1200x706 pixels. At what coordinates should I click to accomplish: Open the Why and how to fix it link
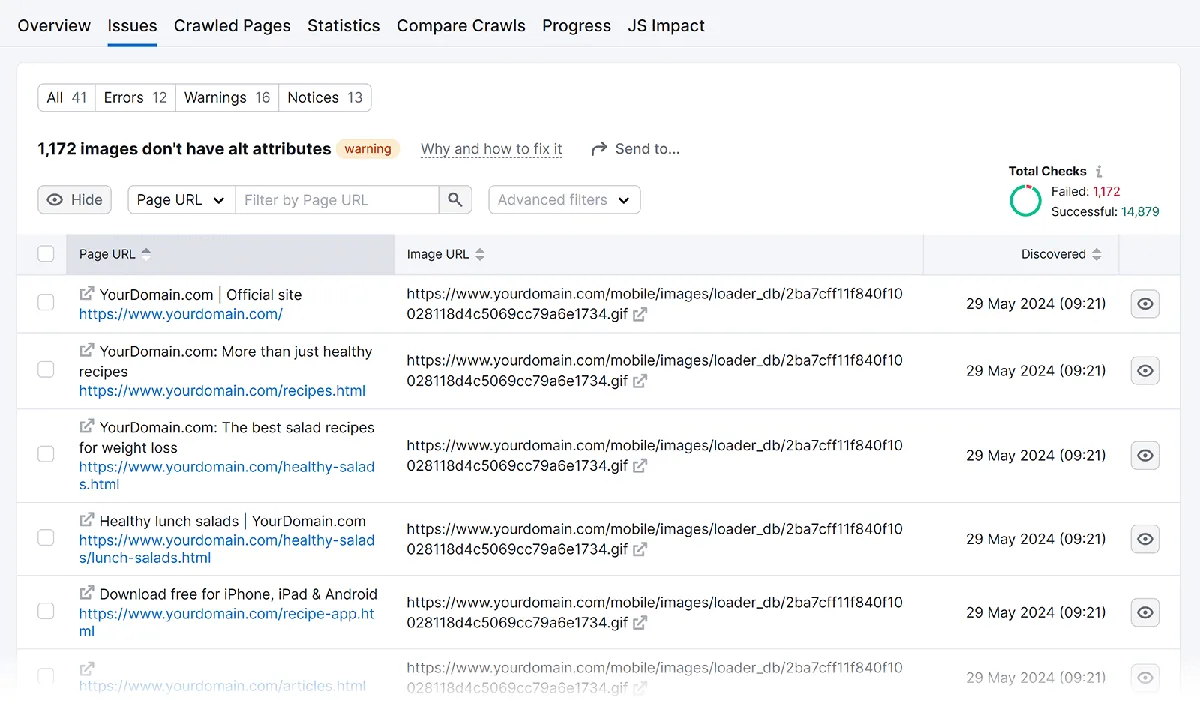pyautogui.click(x=492, y=149)
